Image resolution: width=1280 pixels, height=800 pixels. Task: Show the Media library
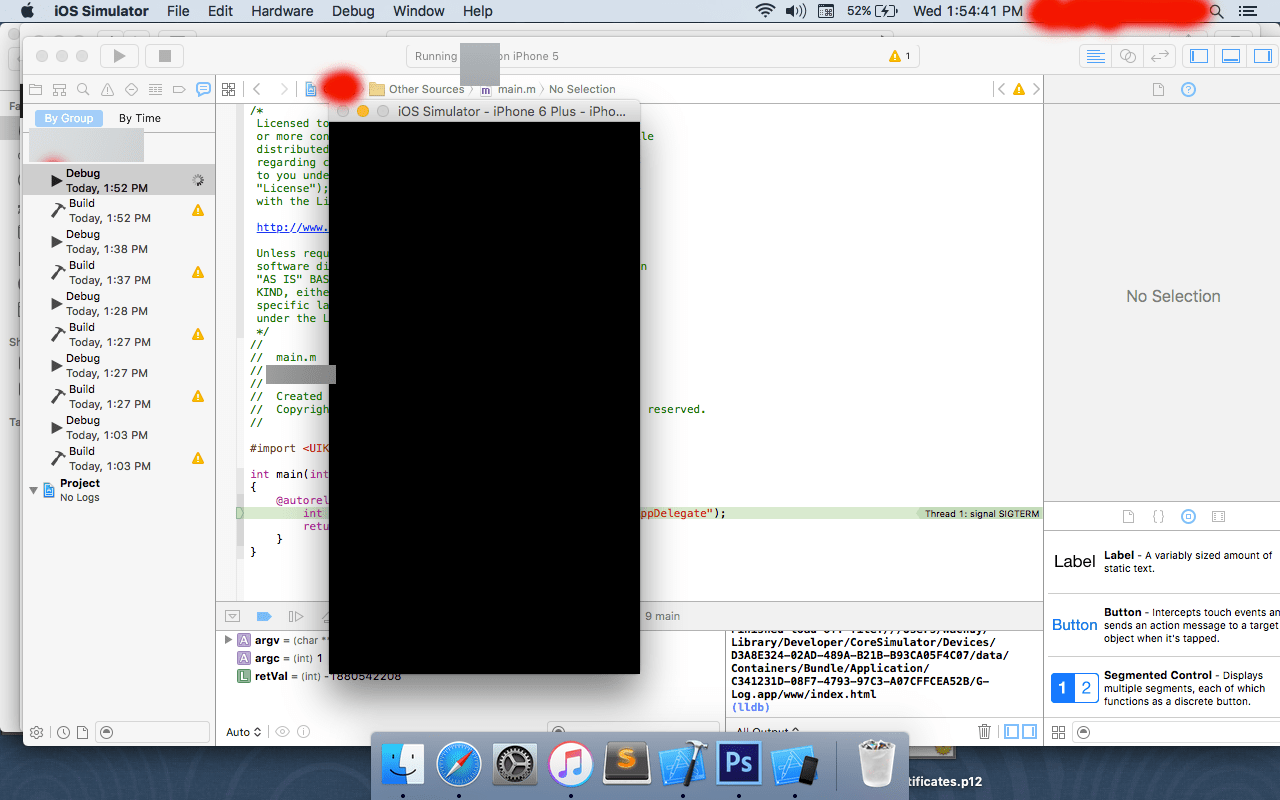[1218, 517]
